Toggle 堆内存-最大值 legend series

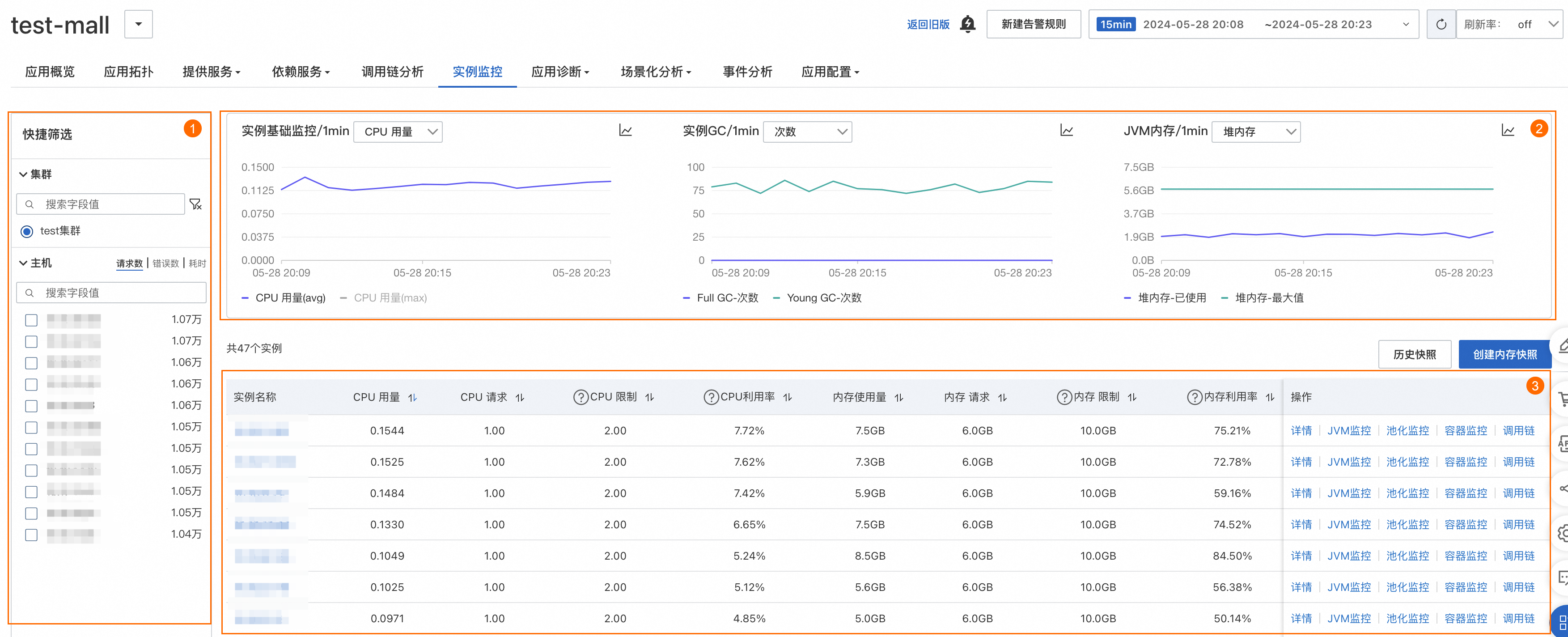(1262, 298)
